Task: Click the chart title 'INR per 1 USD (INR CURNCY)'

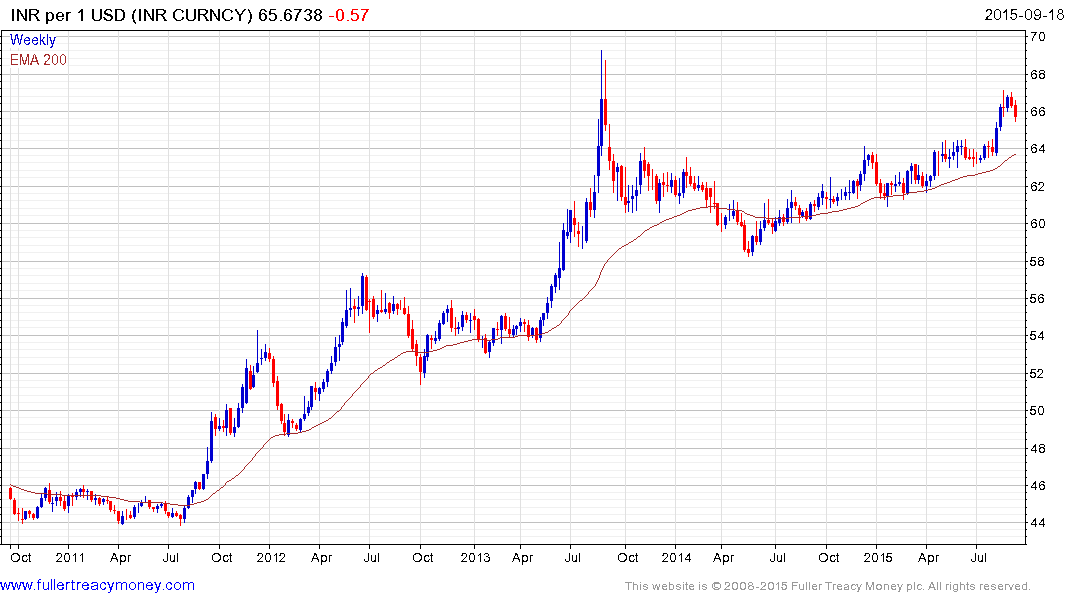Action: [132, 14]
